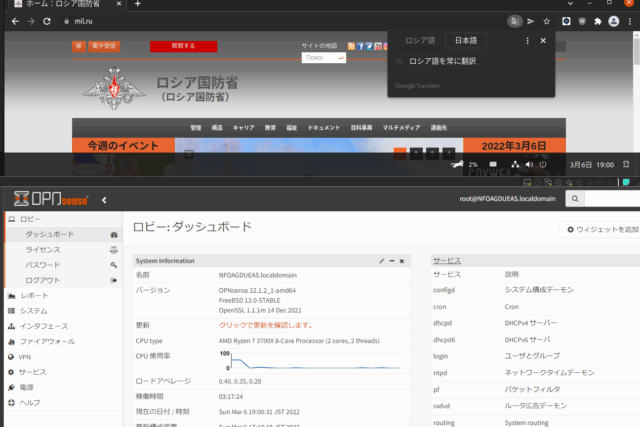Screen dimensions: 640x427
Task: Click the share page icon in address bar
Action: [x=531, y=21]
